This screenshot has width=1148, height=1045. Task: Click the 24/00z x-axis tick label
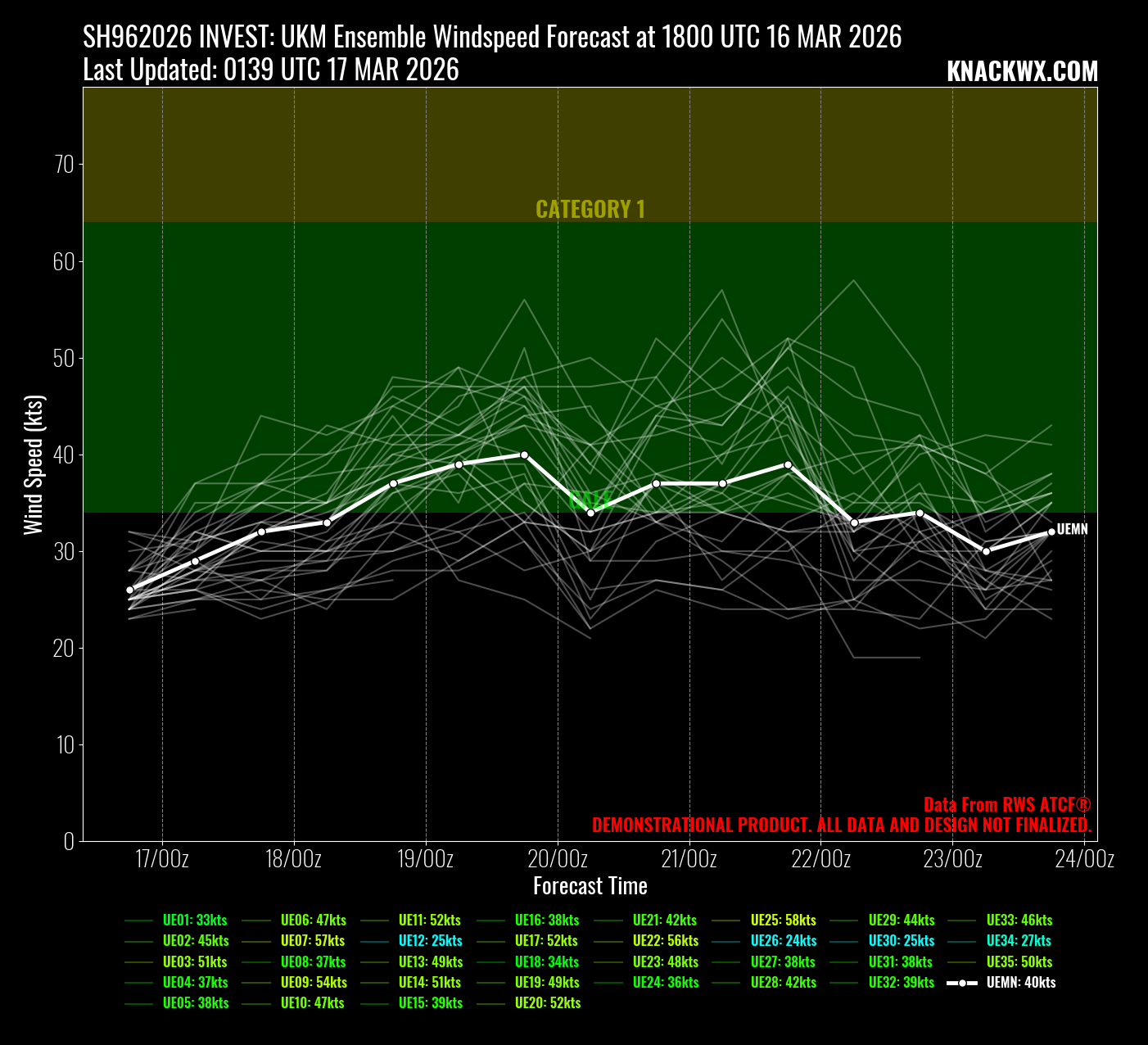click(1084, 859)
